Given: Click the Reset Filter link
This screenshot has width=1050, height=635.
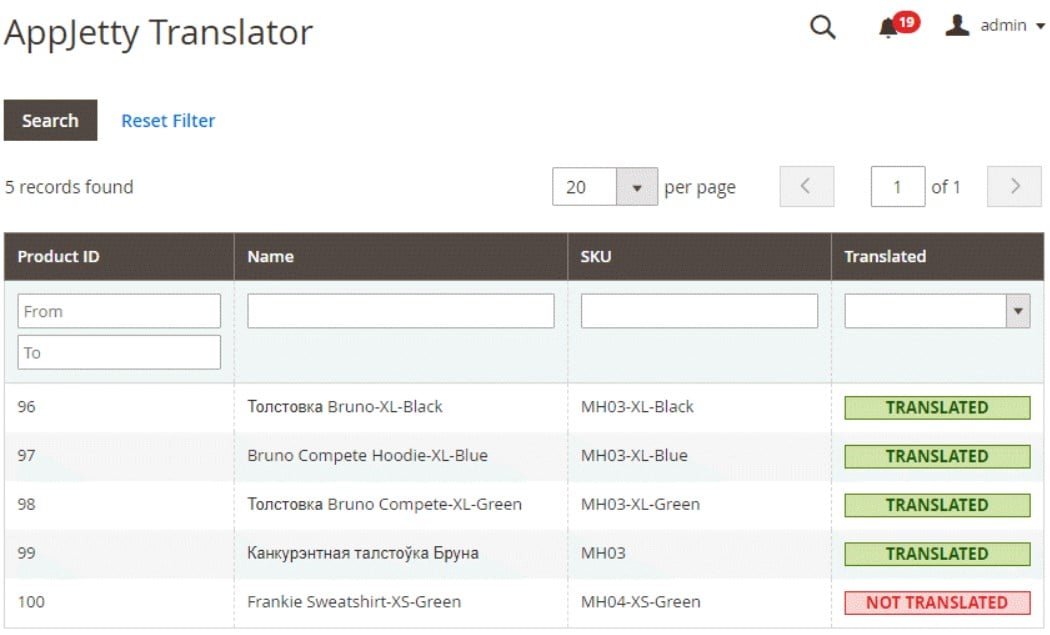Looking at the screenshot, I should pyautogui.click(x=168, y=121).
